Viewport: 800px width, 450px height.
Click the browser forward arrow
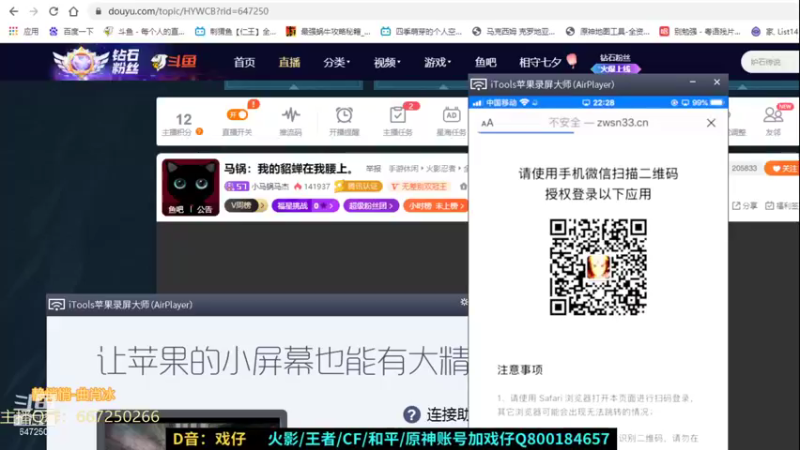pos(34,11)
